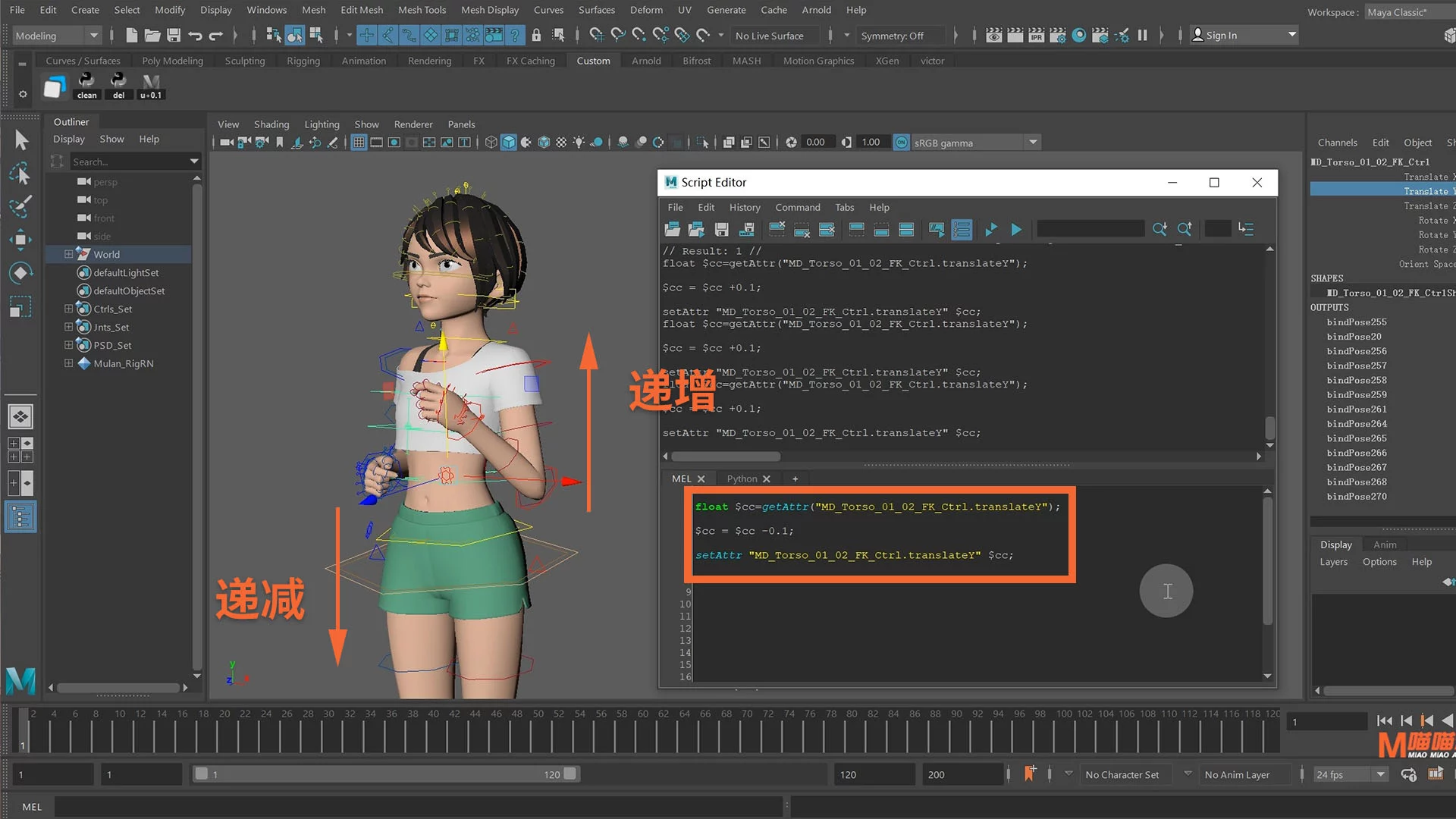Open Sign In dropdown arrow
Image resolution: width=1456 pixels, height=819 pixels.
[1292, 35]
